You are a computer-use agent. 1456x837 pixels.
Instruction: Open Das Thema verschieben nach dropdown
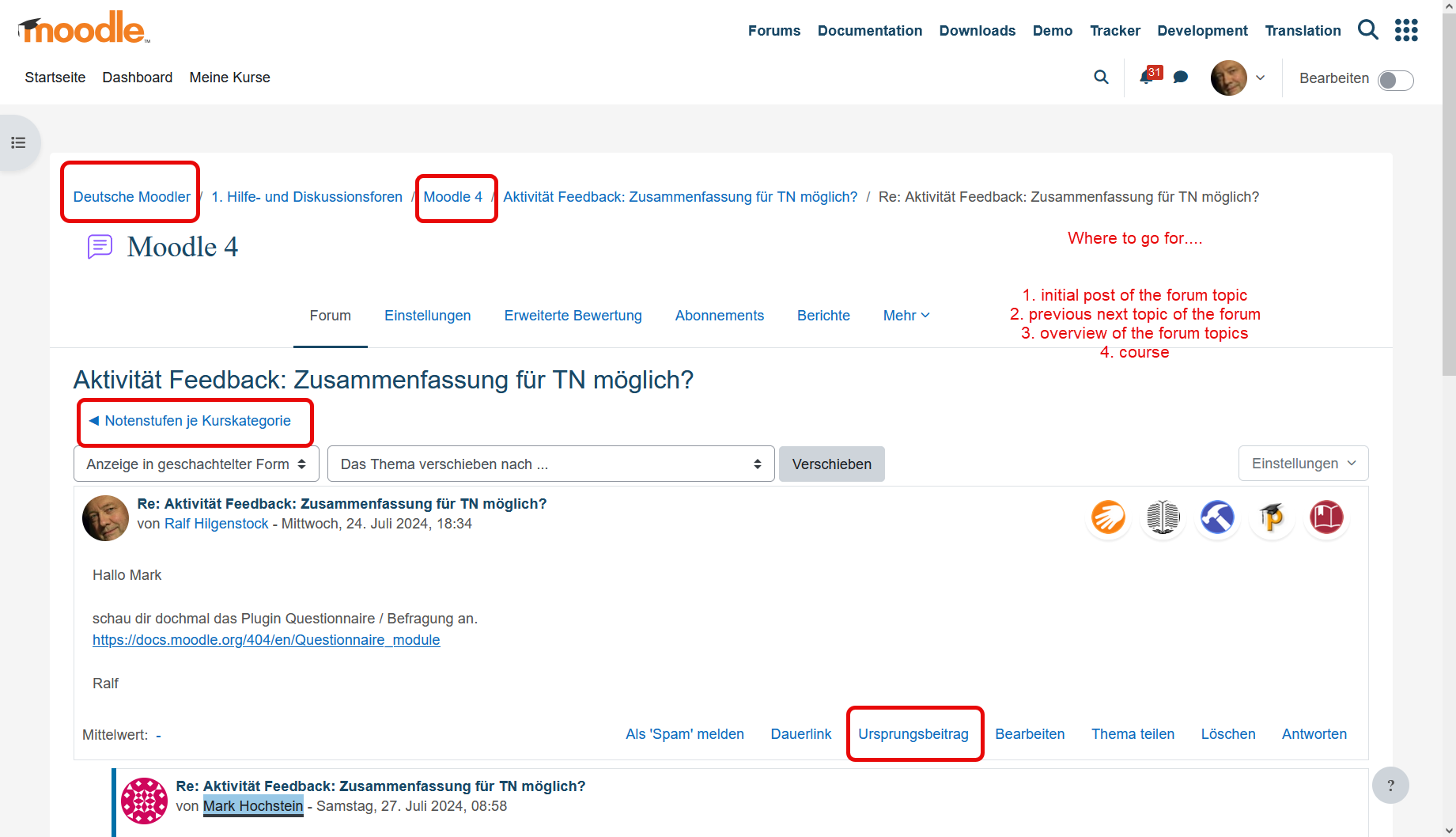(550, 464)
